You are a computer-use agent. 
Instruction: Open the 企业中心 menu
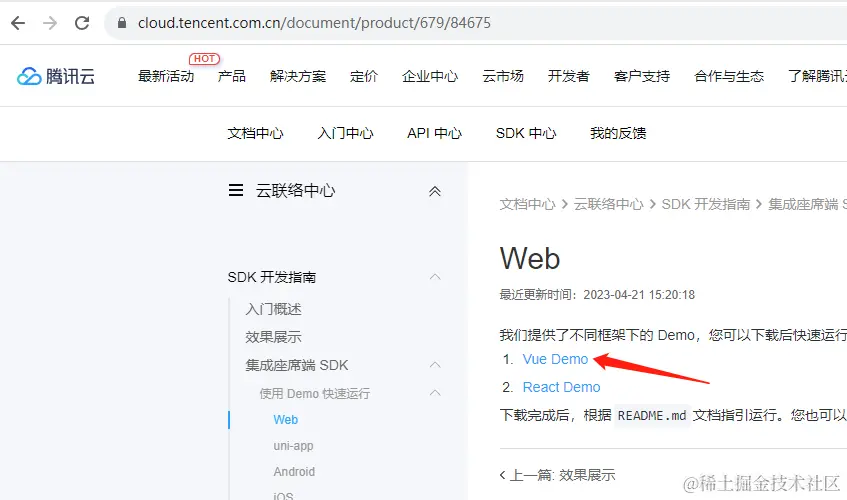430,76
